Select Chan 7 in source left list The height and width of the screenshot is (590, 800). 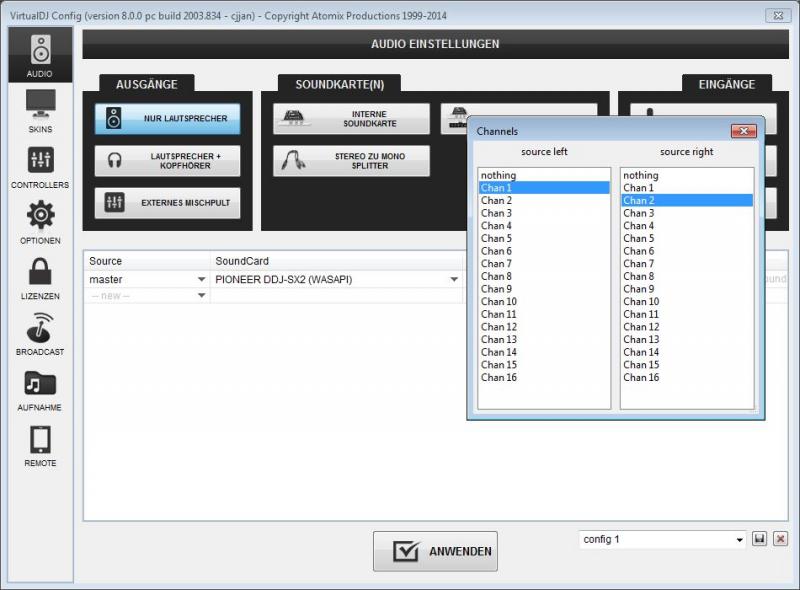tap(544, 264)
